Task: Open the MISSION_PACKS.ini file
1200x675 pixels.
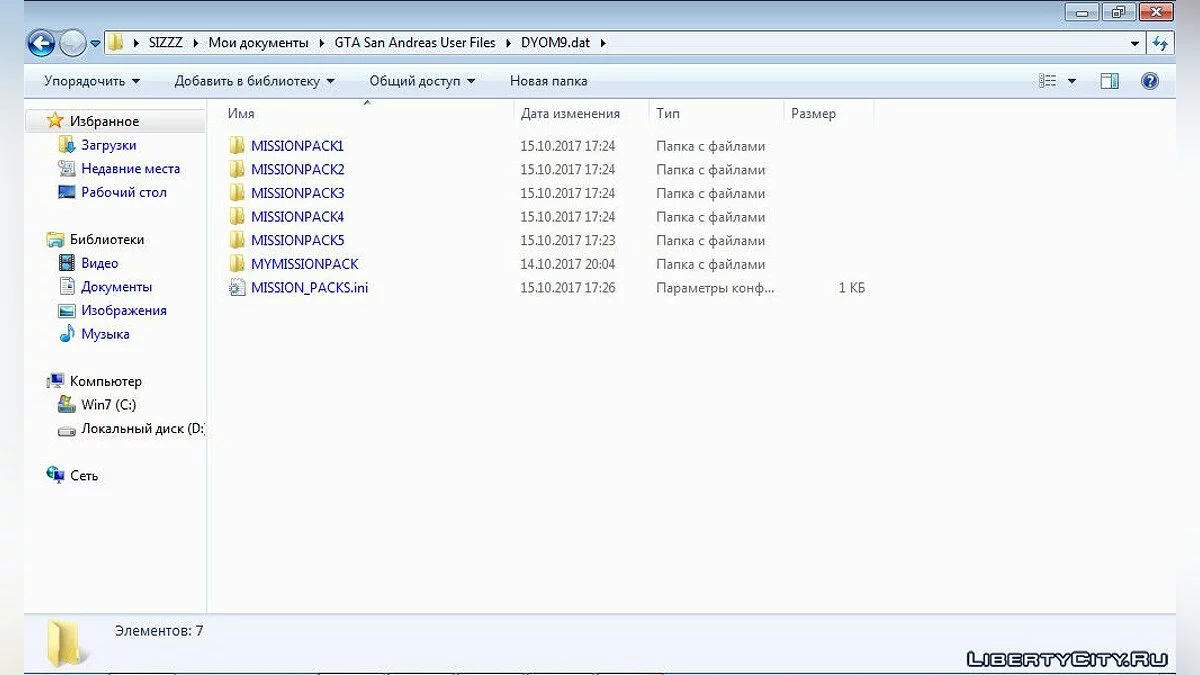Action: [309, 288]
